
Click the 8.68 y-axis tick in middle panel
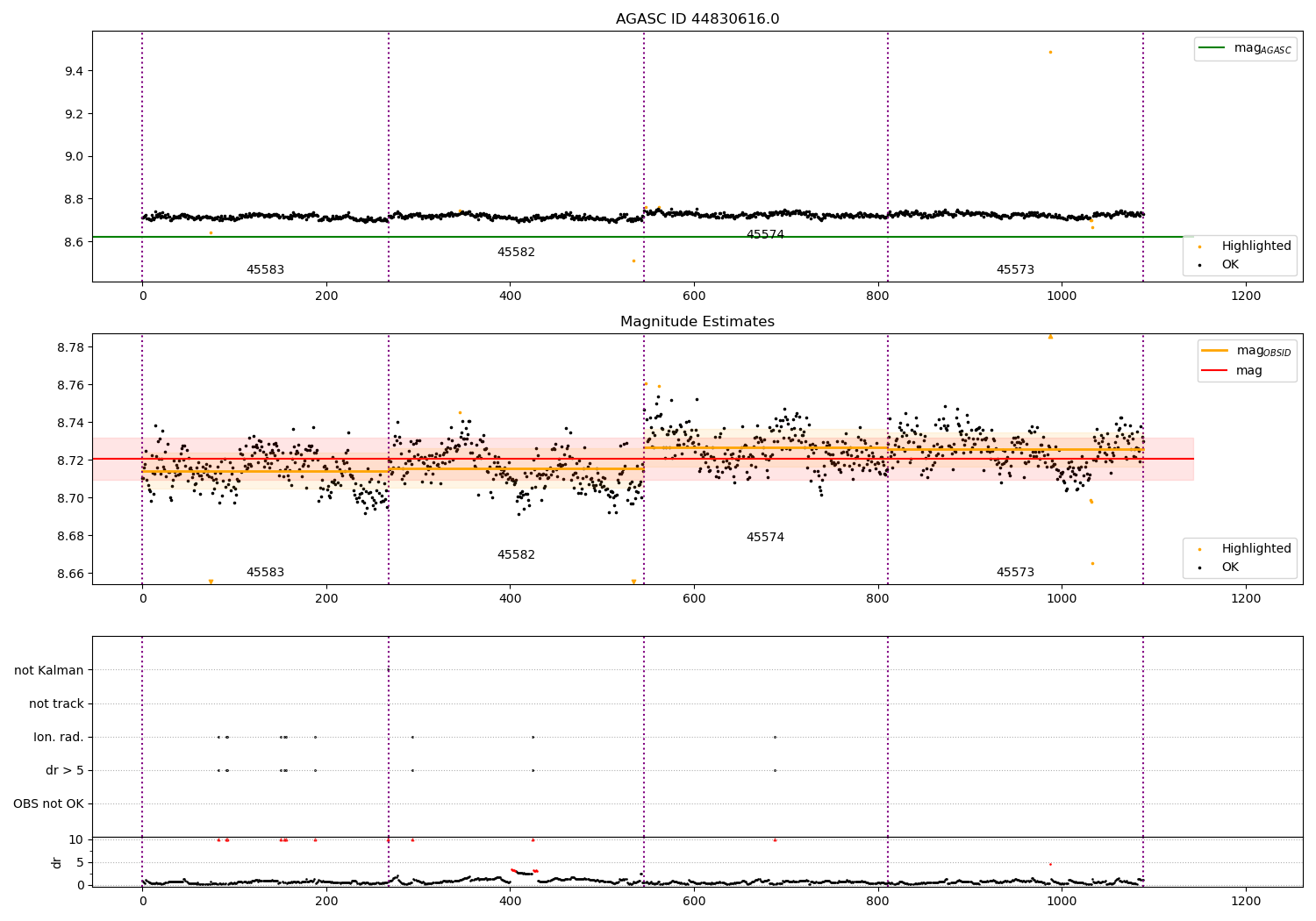(70, 537)
